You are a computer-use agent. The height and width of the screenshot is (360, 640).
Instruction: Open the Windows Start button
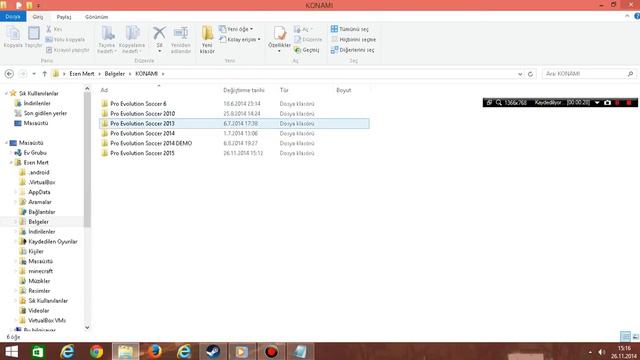11,351
